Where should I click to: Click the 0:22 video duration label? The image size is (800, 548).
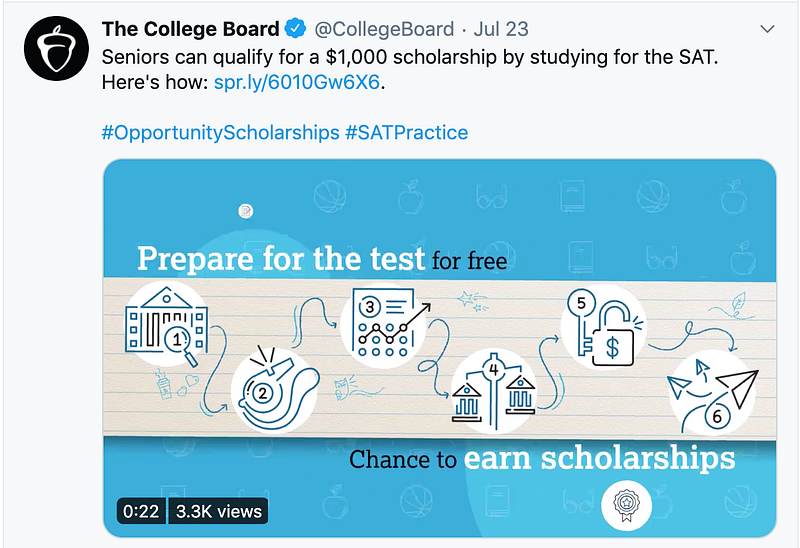point(141,511)
